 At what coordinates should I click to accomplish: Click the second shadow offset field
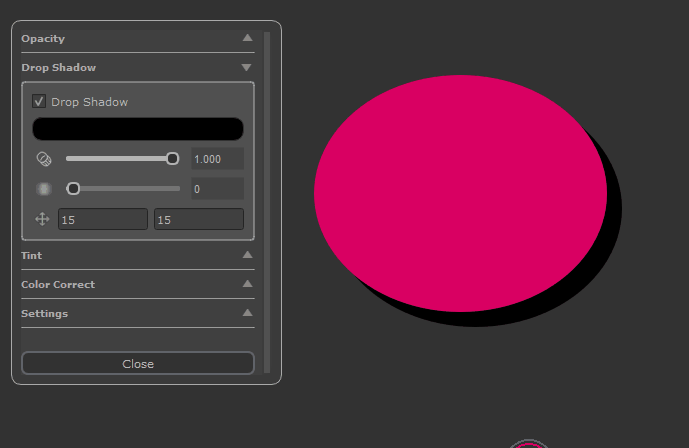point(198,219)
